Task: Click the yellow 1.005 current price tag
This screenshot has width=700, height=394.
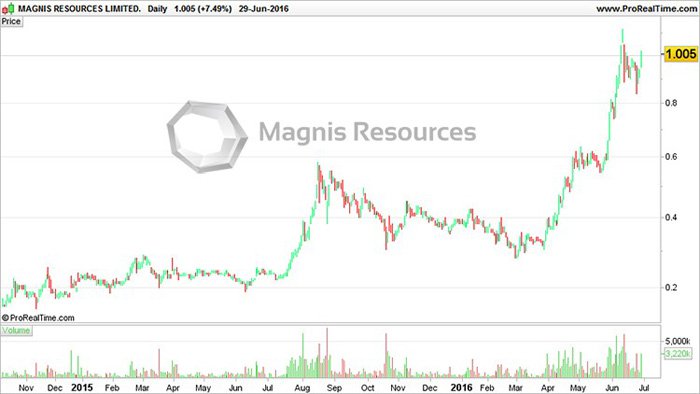Action: pos(681,54)
